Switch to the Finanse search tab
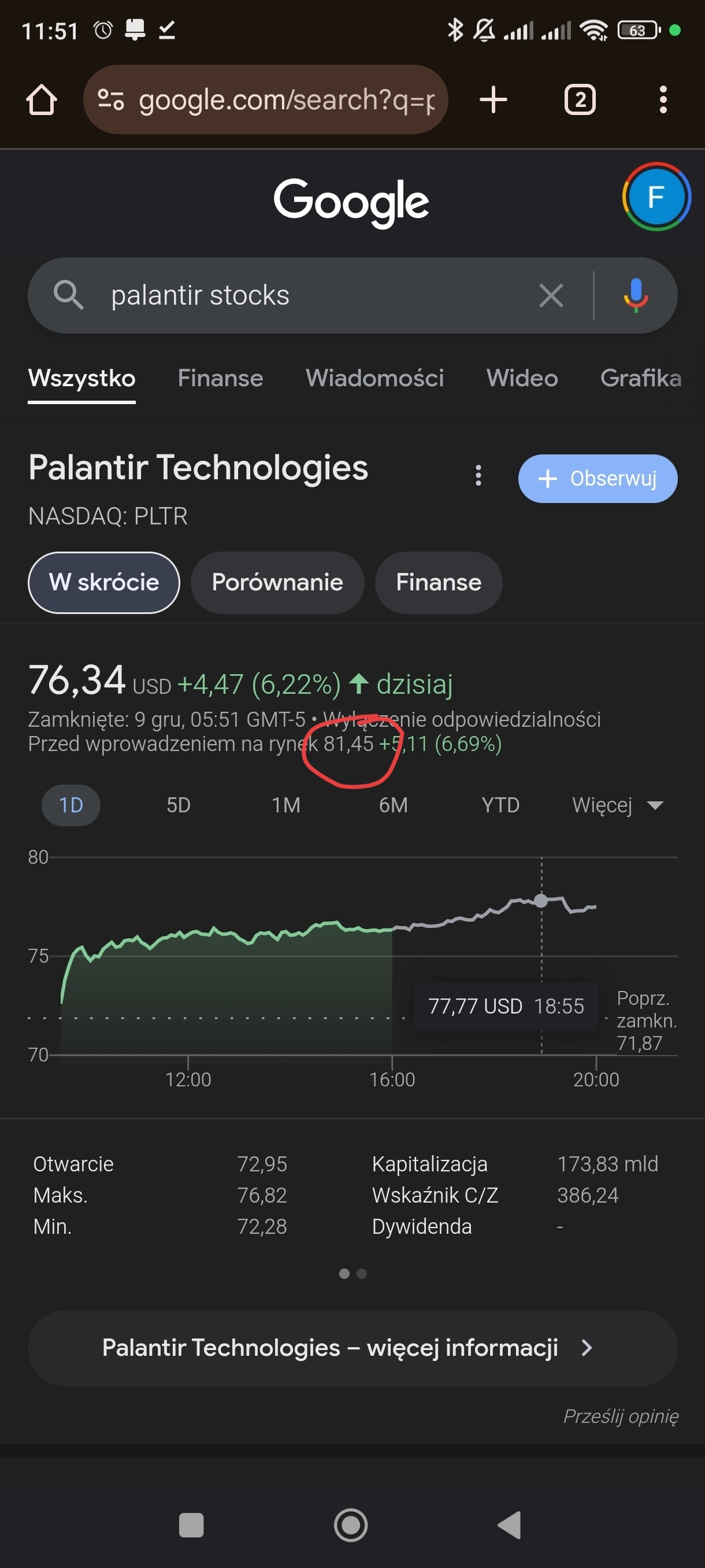The height and width of the screenshot is (1568, 705). (x=220, y=379)
